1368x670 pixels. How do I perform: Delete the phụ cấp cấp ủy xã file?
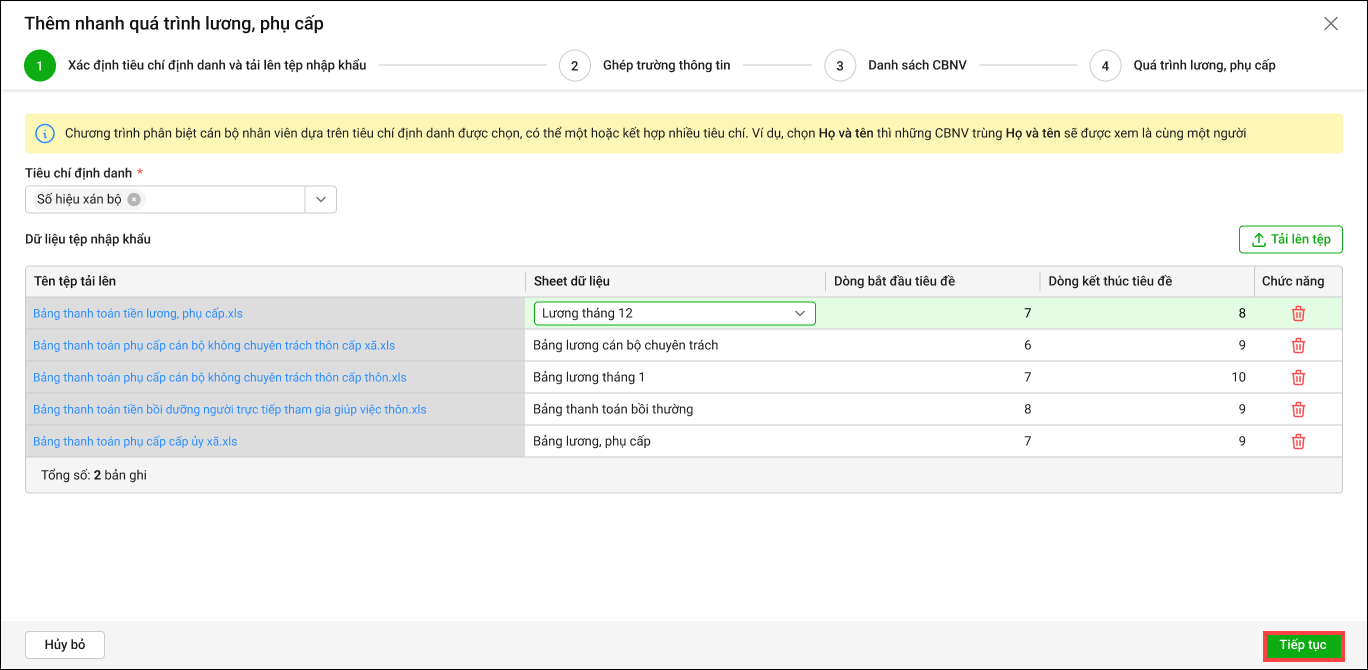[x=1298, y=441]
